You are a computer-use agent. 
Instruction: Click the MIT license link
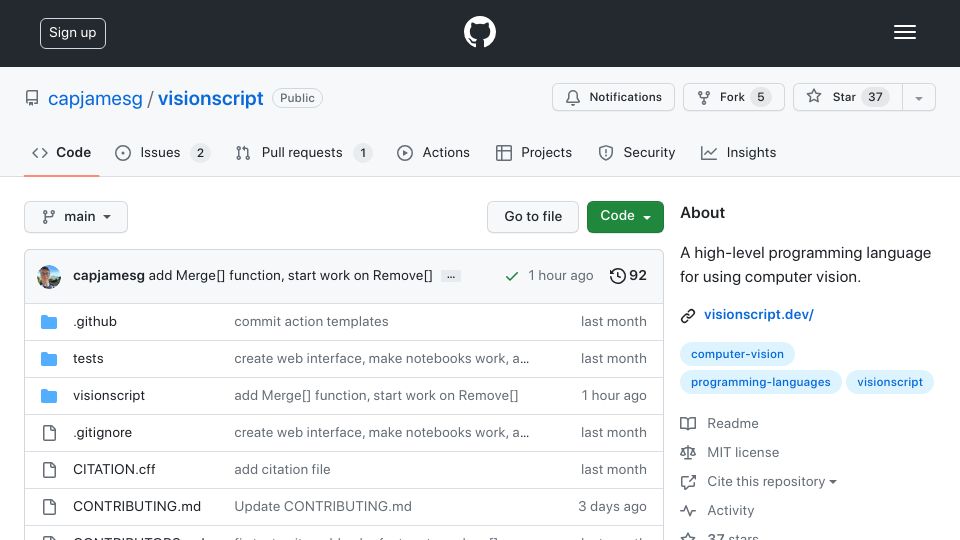point(743,452)
